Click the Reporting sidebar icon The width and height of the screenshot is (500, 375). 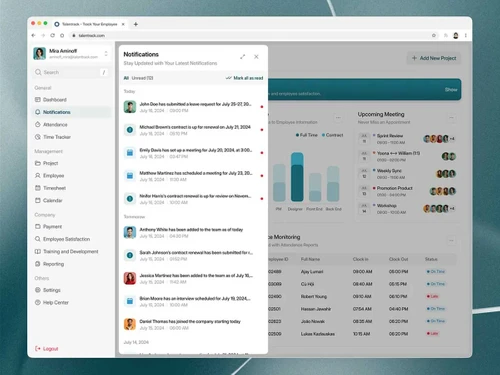pyautogui.click(x=38, y=264)
